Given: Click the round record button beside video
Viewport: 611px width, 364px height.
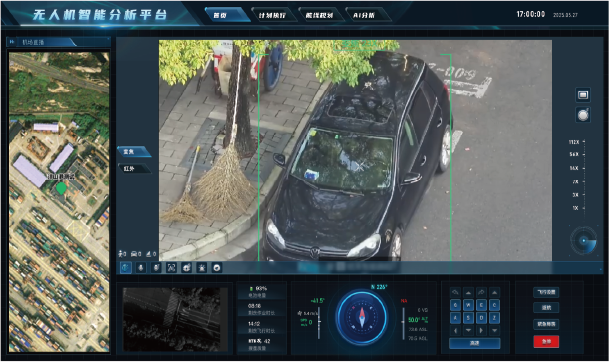Looking at the screenshot, I should (583, 115).
